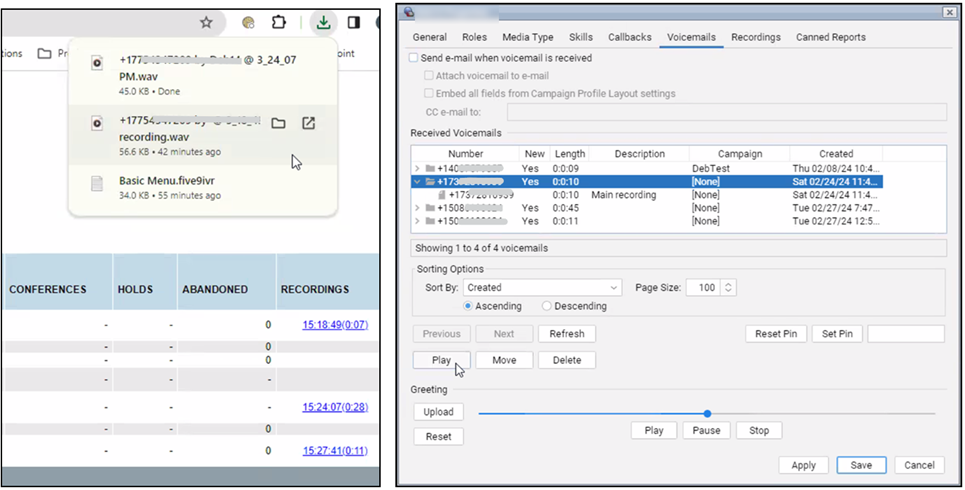Click the Apply button
Image resolution: width=965 pixels, height=490 pixels.
coord(803,465)
